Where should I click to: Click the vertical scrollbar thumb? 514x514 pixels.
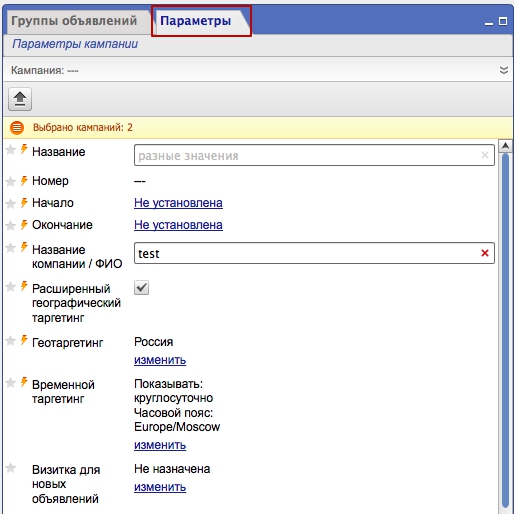pyautogui.click(x=505, y=330)
